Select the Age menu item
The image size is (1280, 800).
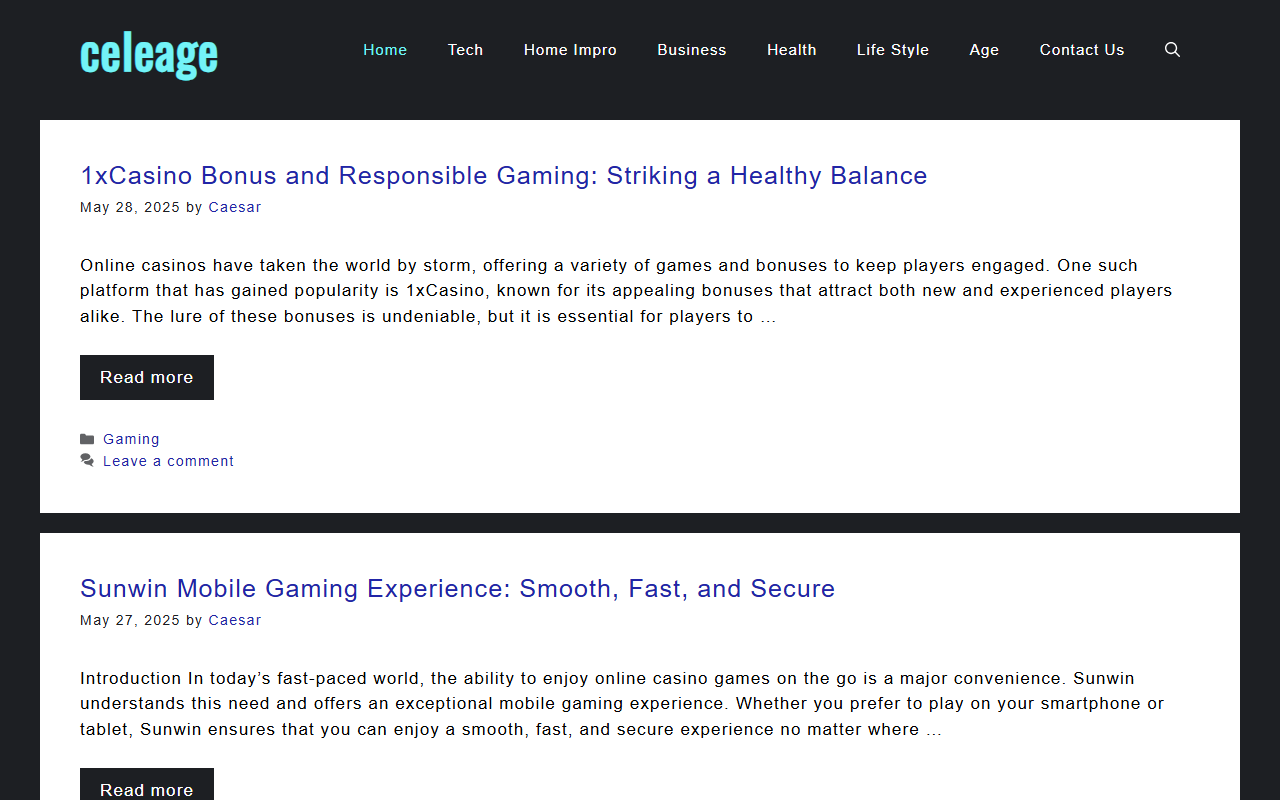984,50
